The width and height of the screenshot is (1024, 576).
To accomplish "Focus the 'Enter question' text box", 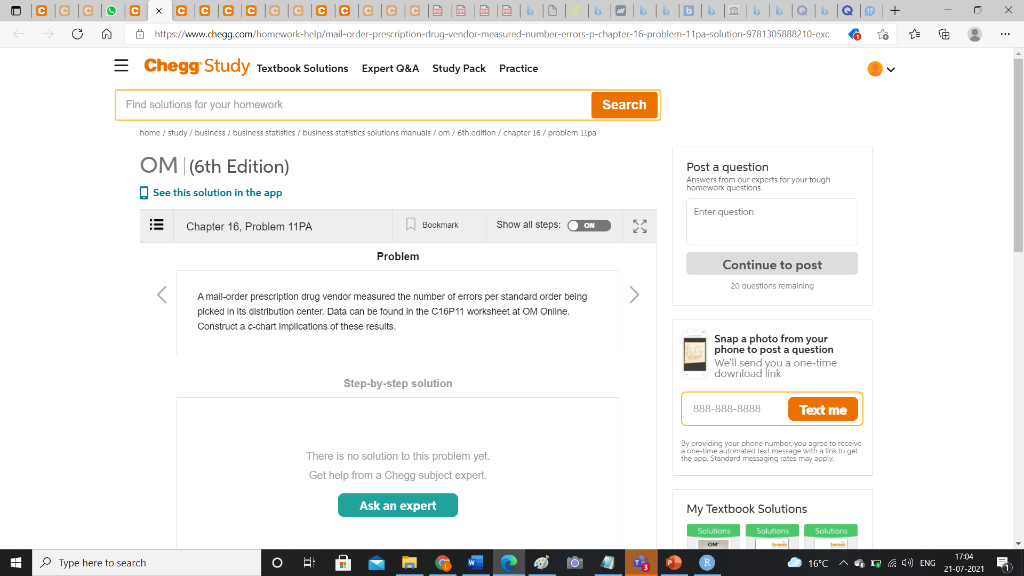I will point(772,222).
